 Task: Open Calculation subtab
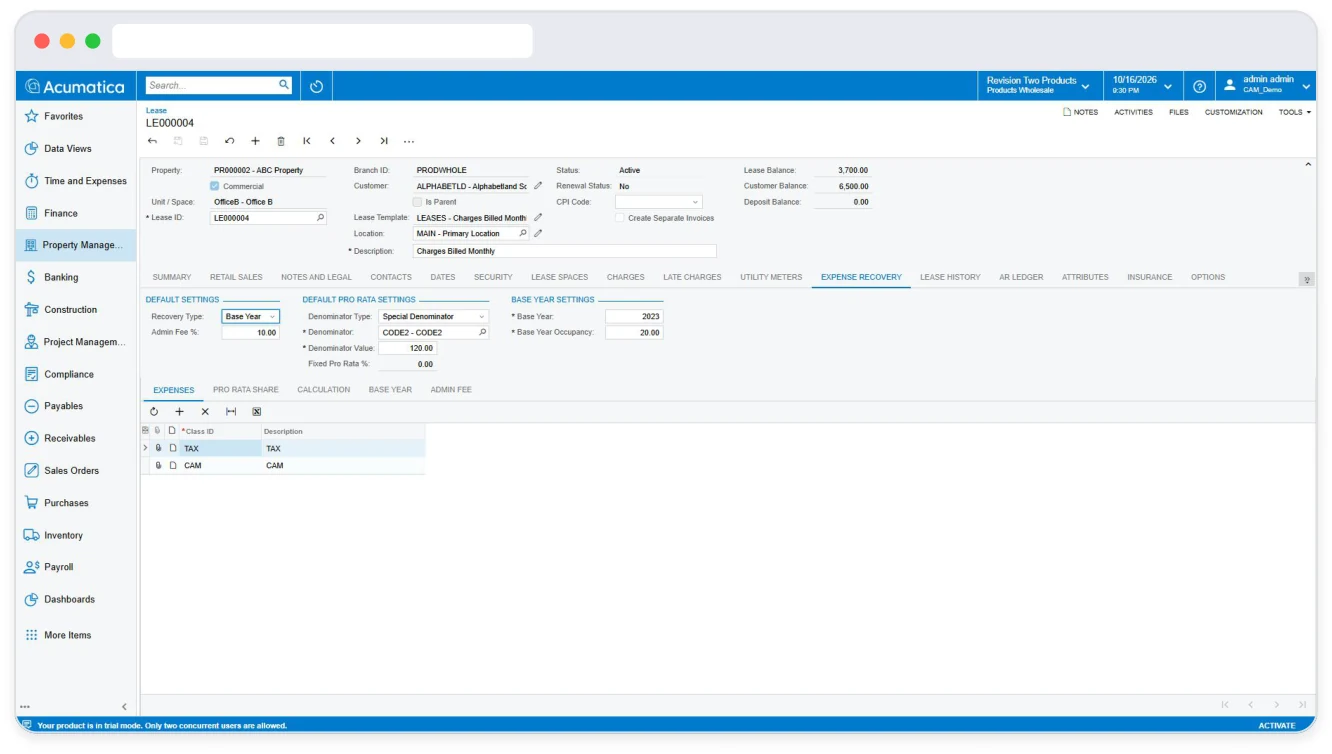click(x=324, y=389)
